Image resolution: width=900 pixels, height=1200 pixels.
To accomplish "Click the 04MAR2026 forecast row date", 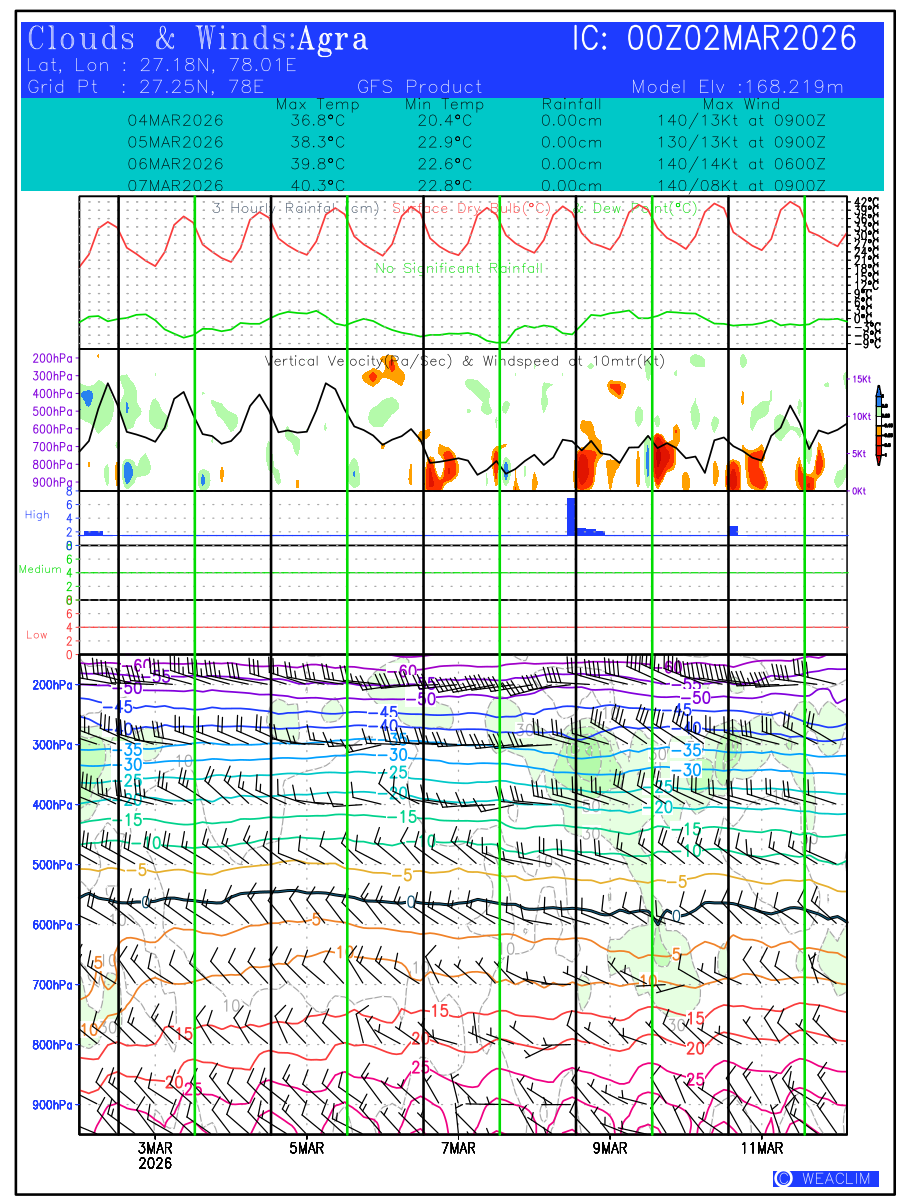I will click(x=176, y=121).
